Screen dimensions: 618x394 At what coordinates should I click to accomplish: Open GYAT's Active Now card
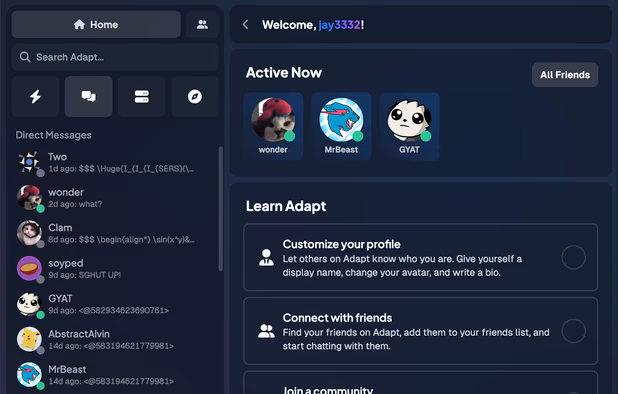point(409,126)
